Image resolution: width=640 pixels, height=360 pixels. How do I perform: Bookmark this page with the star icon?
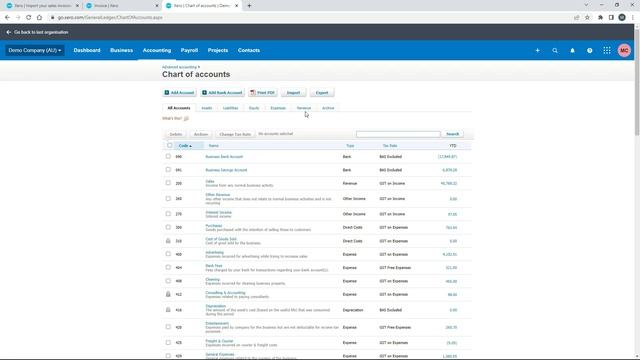(x=587, y=18)
